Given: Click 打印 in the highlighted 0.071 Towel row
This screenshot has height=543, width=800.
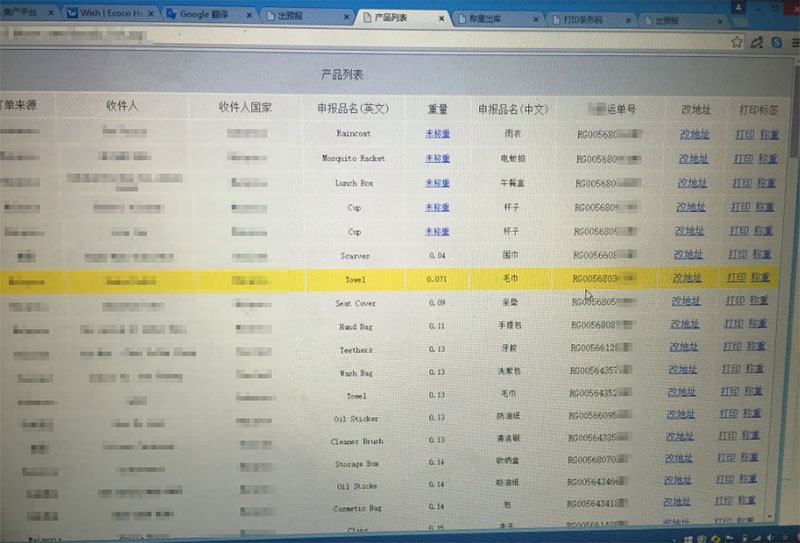Looking at the screenshot, I should click(736, 277).
